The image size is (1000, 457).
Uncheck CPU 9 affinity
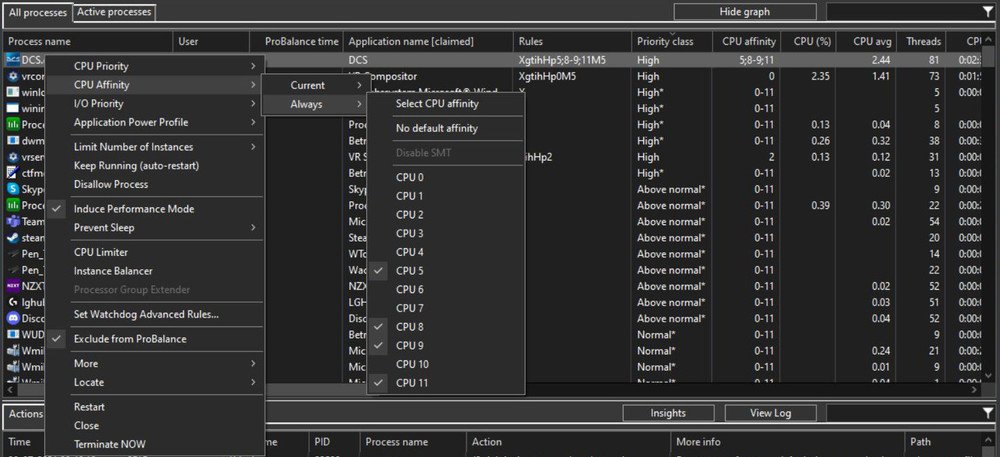coord(445,345)
